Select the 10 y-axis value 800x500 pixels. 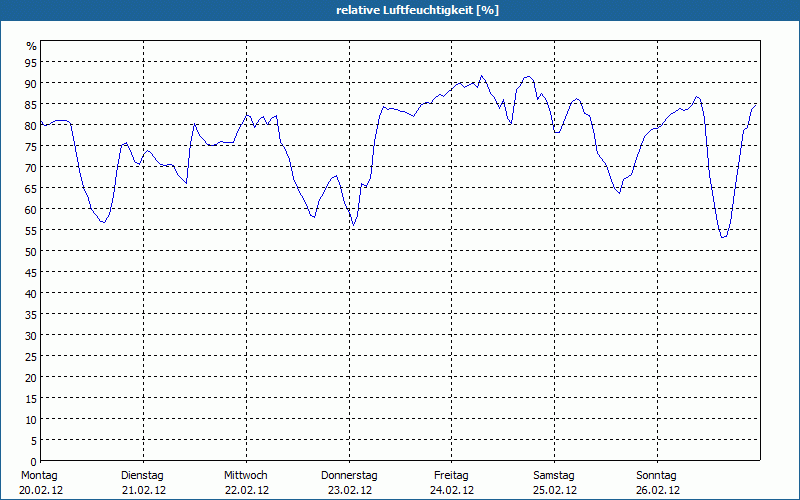coord(32,420)
